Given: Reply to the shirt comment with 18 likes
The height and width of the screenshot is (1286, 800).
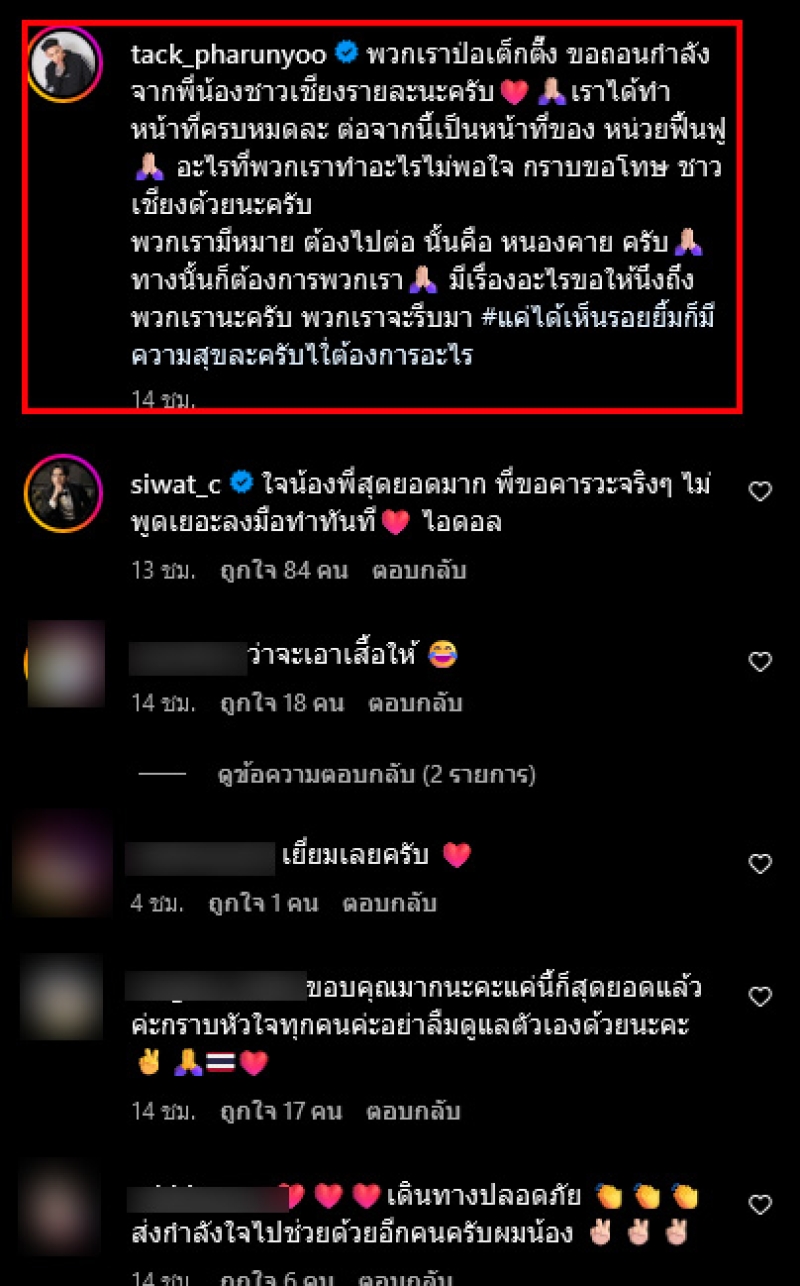Looking at the screenshot, I should (x=415, y=703).
